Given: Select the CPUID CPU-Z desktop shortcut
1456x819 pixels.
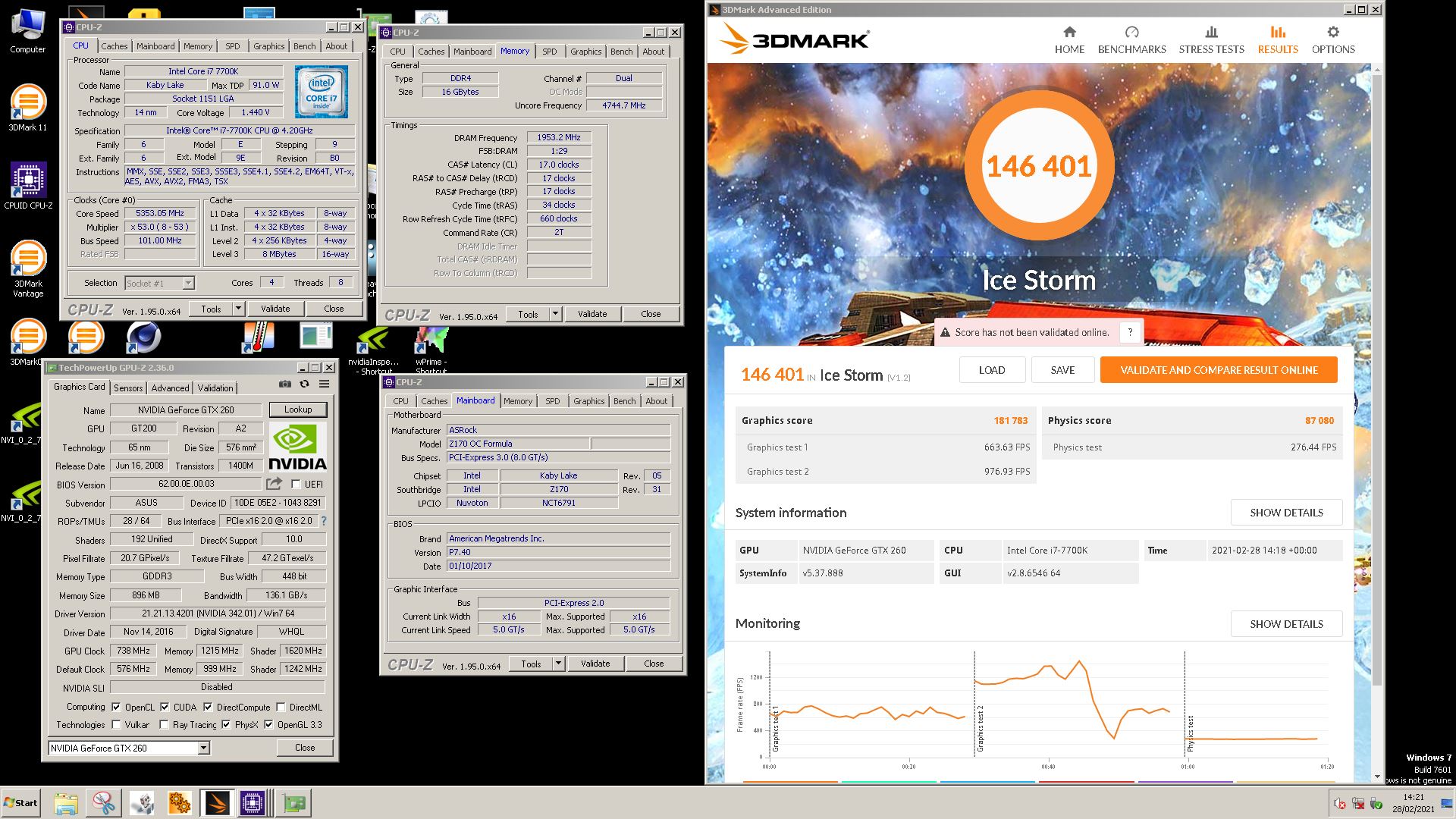Looking at the screenshot, I should point(28,185).
